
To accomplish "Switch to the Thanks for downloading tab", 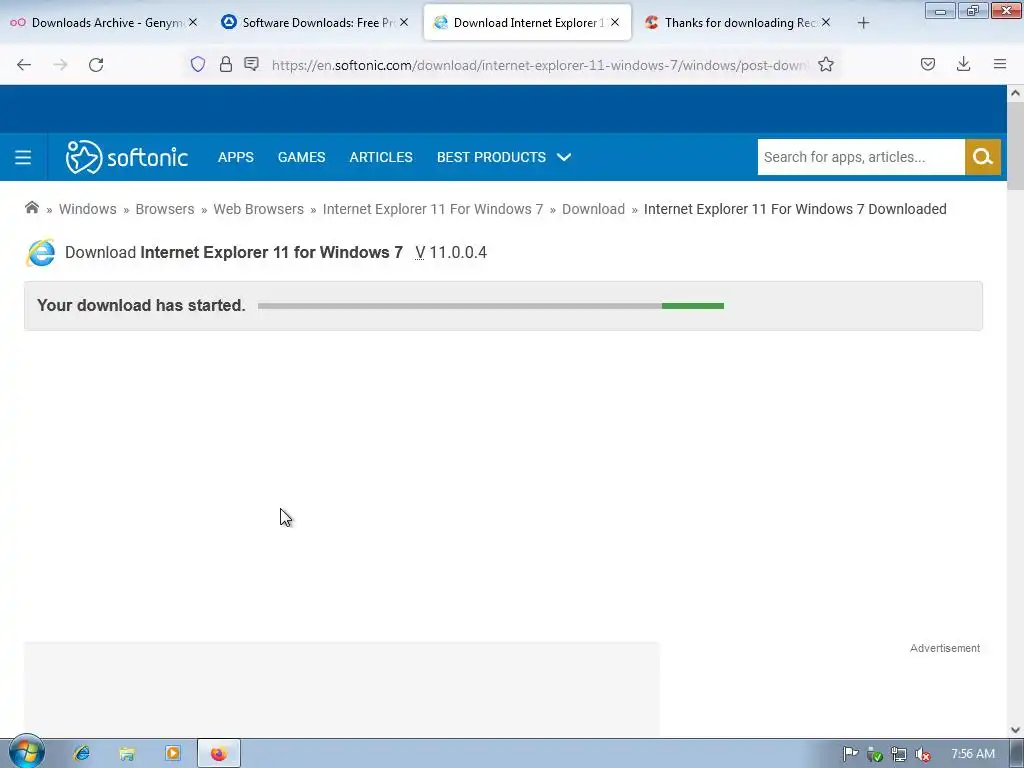I will click(x=738, y=22).
